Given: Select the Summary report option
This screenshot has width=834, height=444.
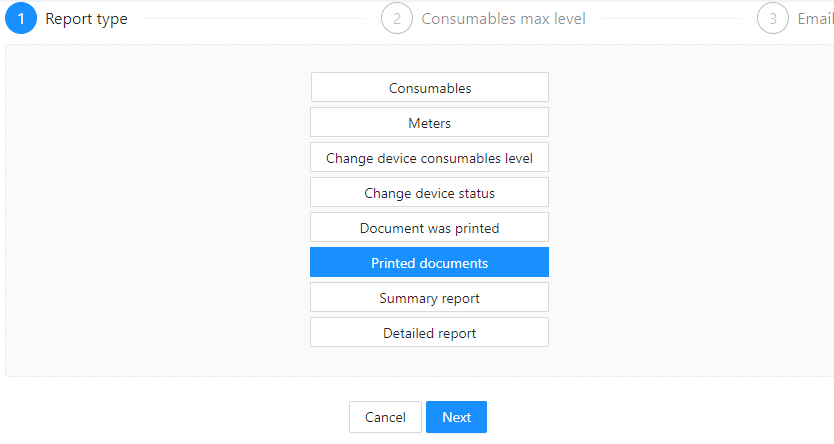Looking at the screenshot, I should (x=430, y=297).
